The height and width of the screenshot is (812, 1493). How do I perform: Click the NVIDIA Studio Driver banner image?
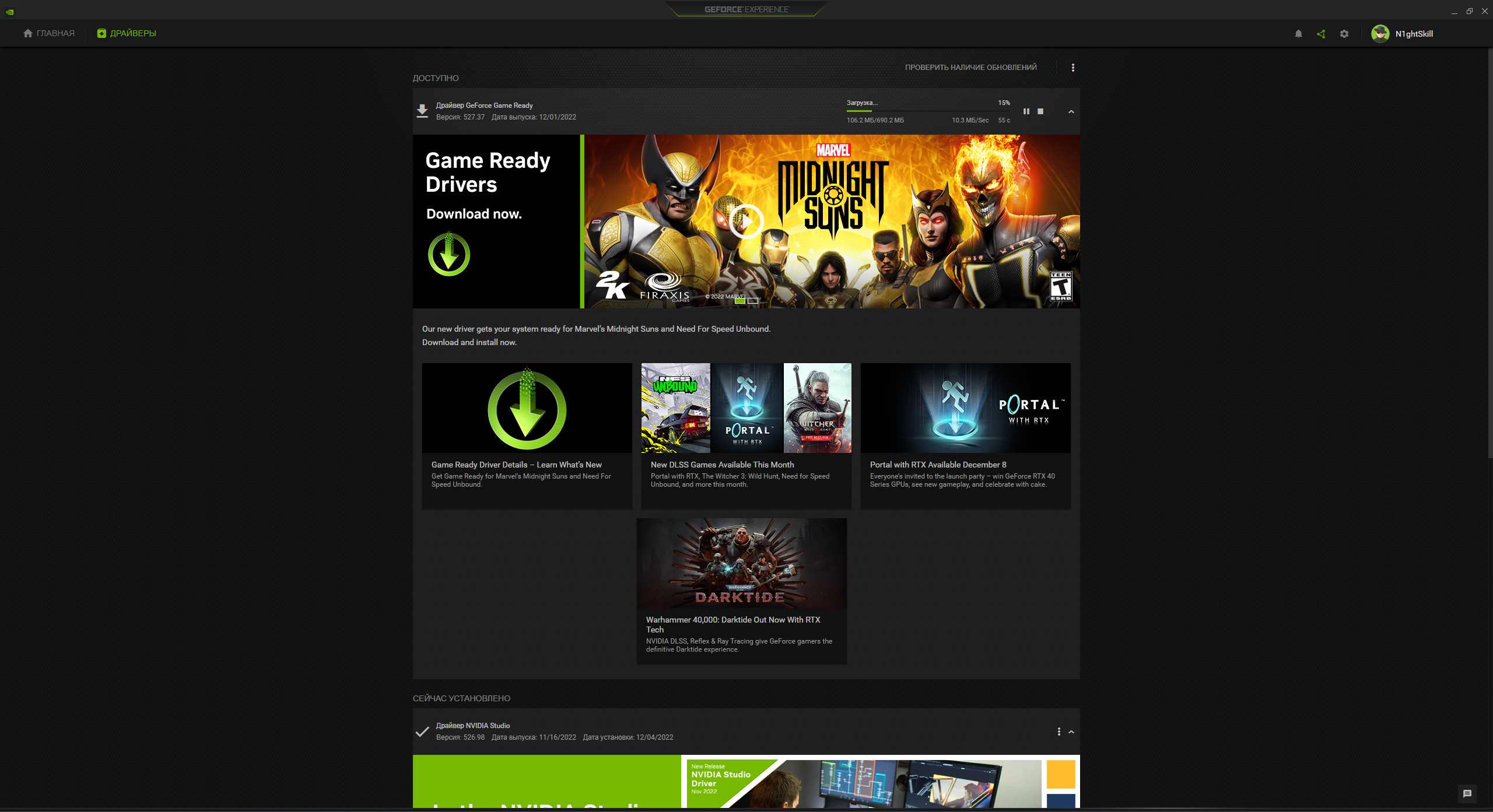pyautogui.click(x=746, y=782)
